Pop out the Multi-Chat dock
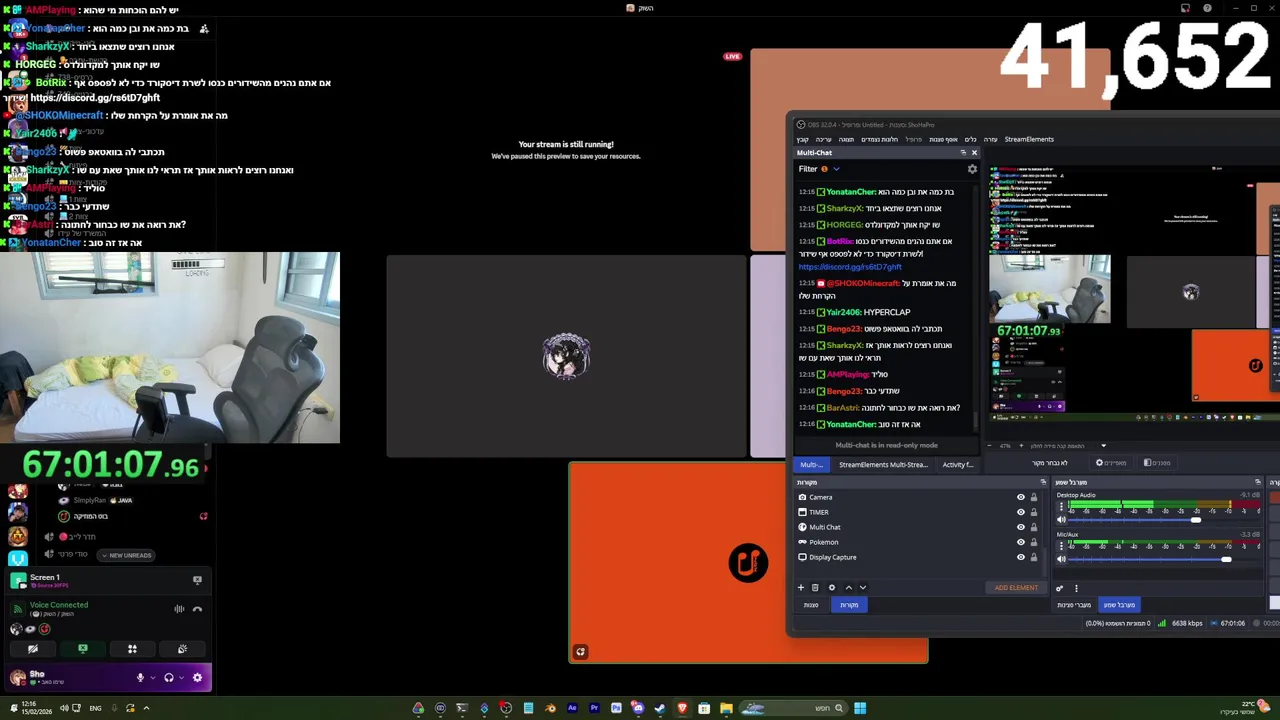Screen dimensions: 1280x720 (963, 153)
